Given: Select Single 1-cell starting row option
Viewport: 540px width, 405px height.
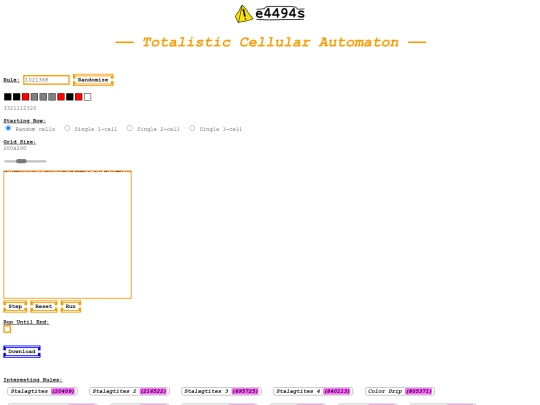Looking at the screenshot, I should coord(67,128).
